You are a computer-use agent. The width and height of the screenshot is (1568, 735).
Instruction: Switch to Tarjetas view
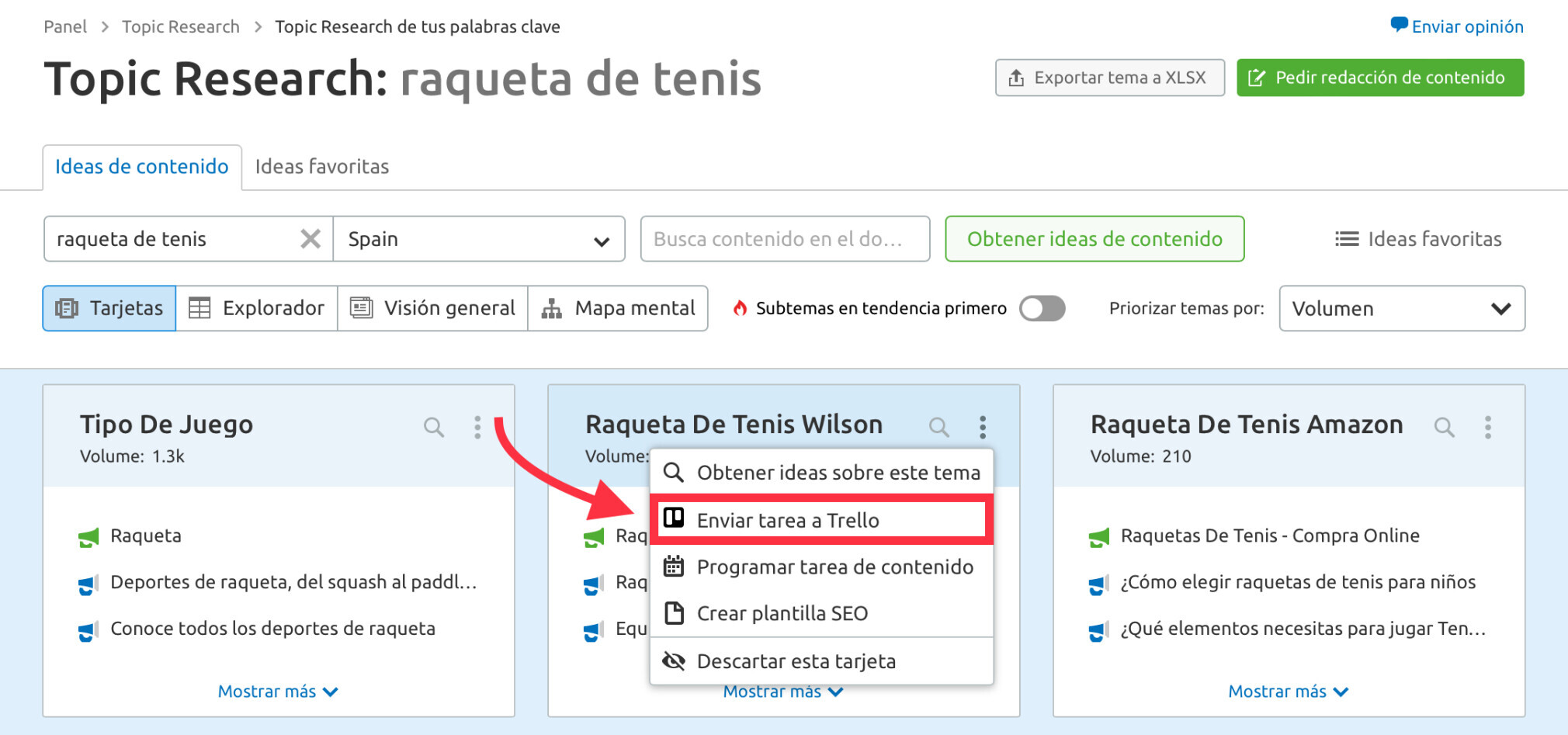pyautogui.click(x=109, y=308)
